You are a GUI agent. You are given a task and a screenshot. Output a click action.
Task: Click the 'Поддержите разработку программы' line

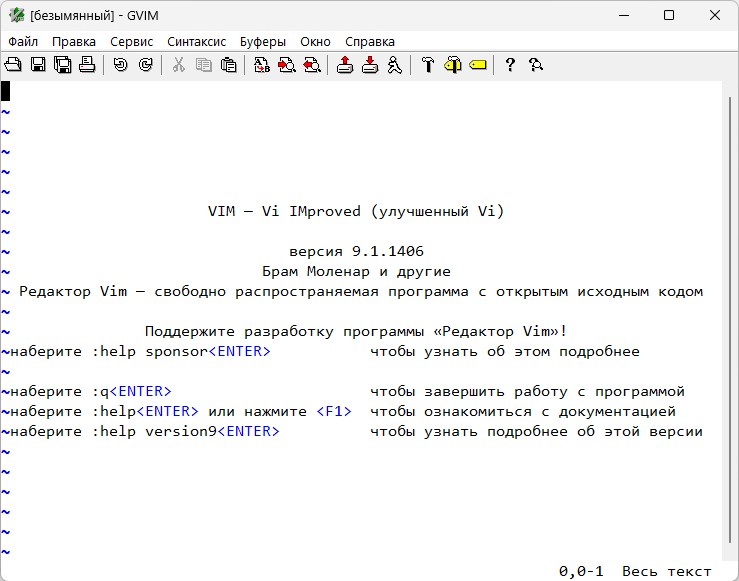pos(356,331)
